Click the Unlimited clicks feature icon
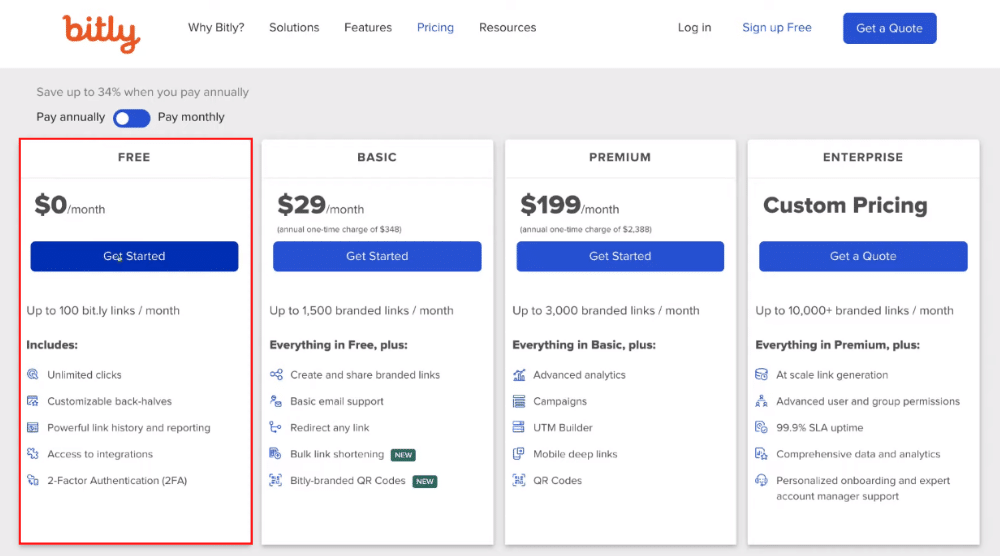Screen dimensions: 1000x556 click(x=33, y=374)
